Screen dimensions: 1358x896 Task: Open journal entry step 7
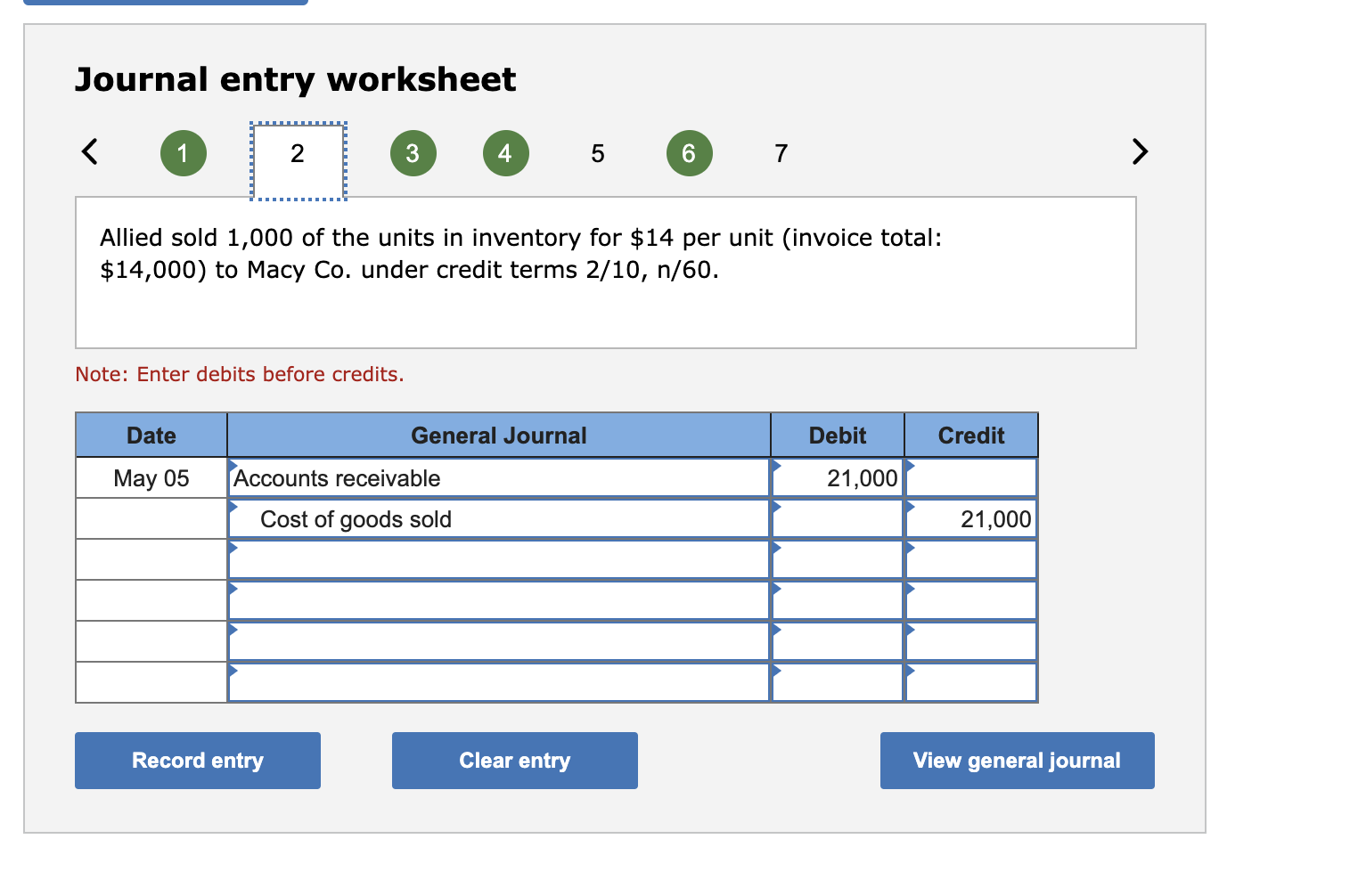[781, 153]
